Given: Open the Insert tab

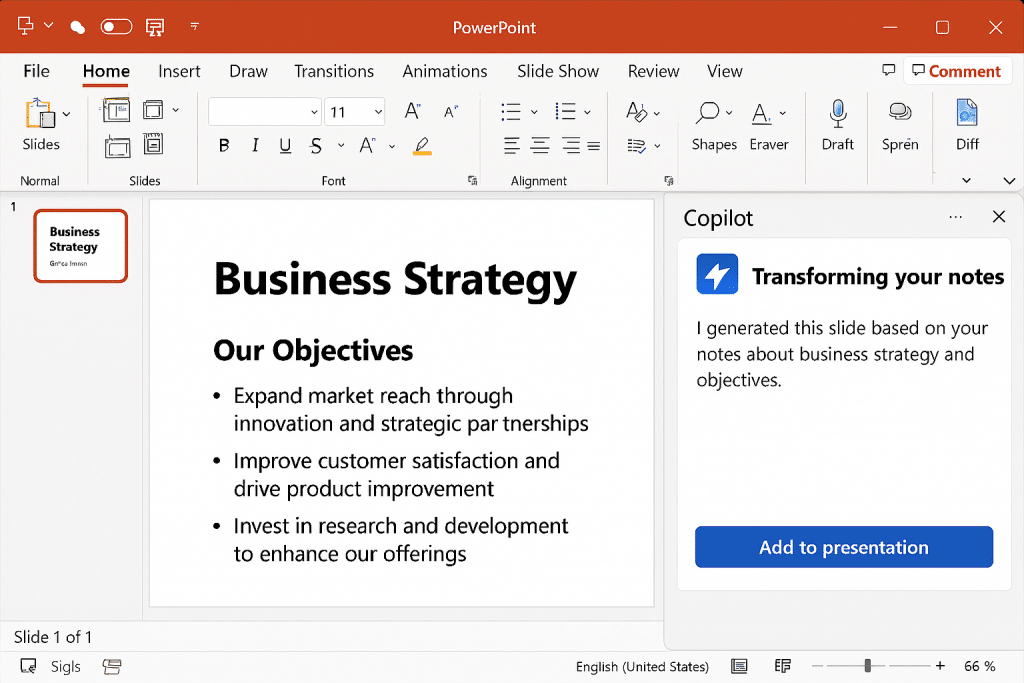Looking at the screenshot, I should [x=179, y=71].
